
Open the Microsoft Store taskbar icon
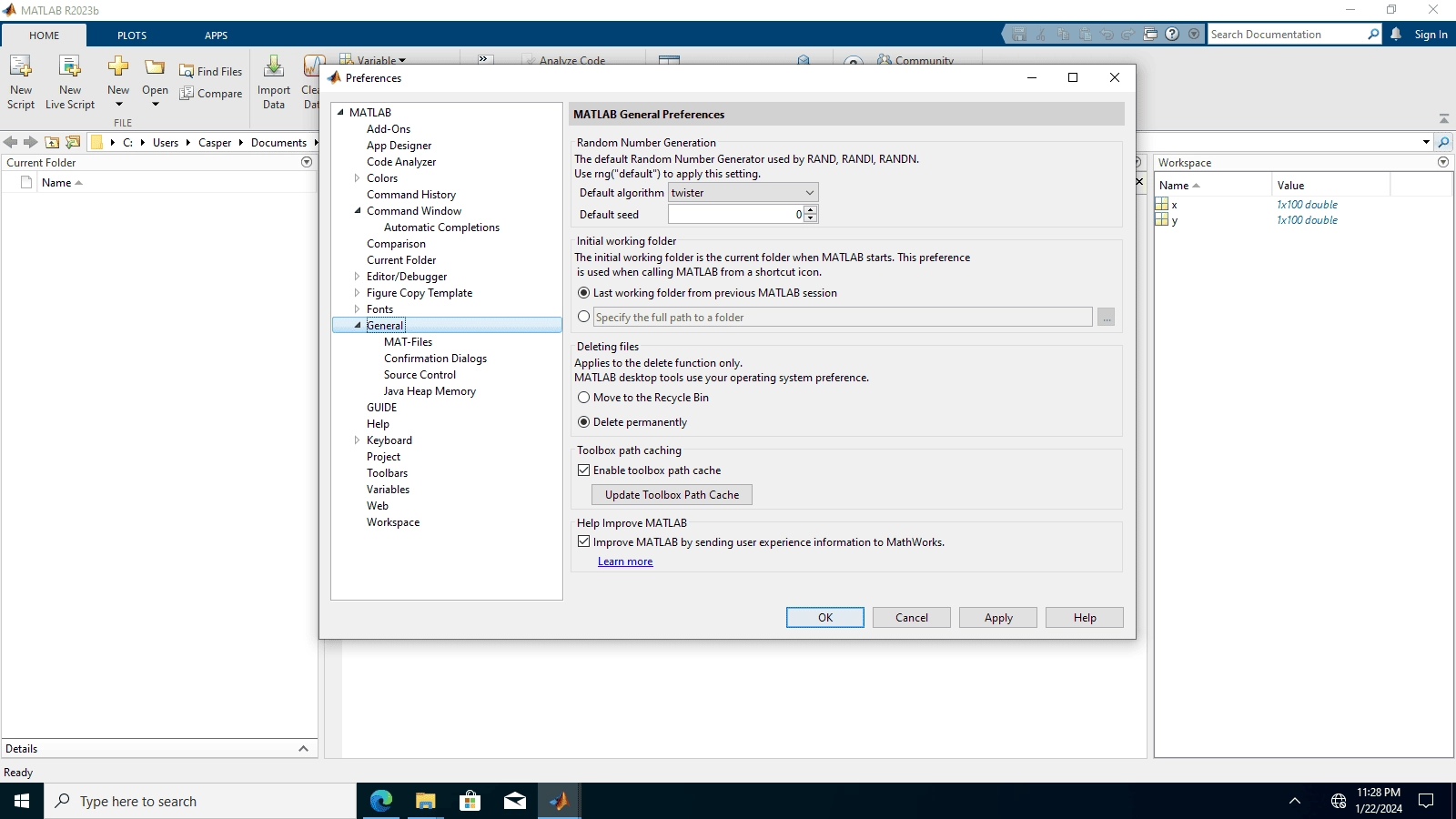470,801
